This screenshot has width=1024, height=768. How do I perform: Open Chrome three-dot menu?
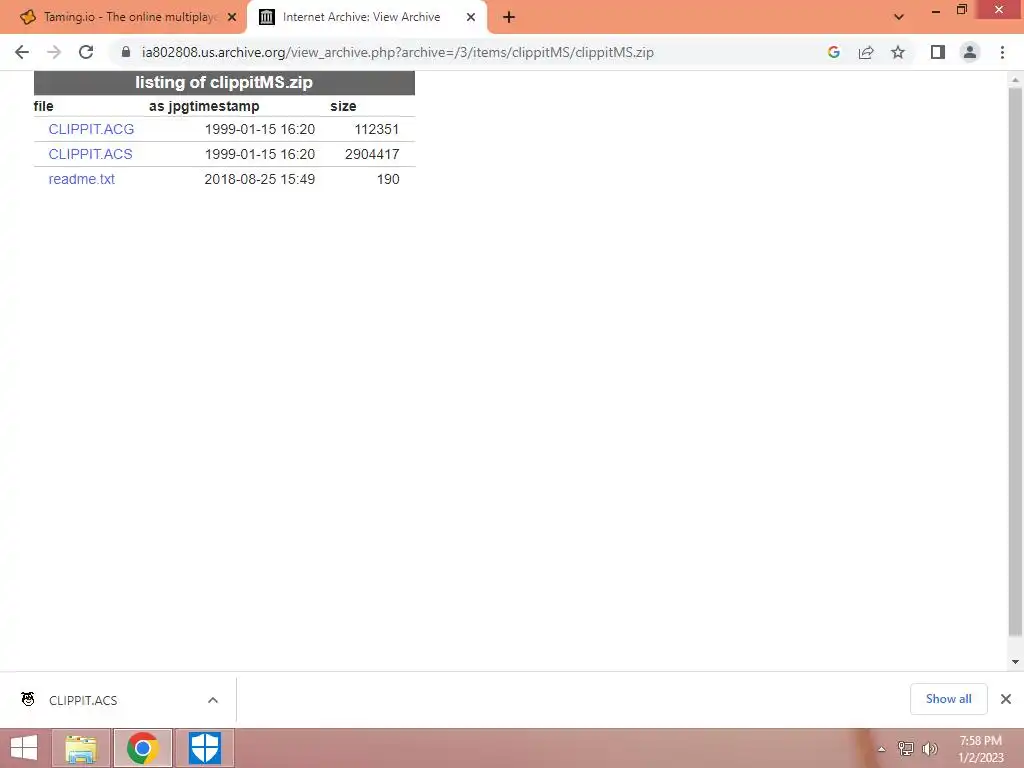coord(1002,52)
